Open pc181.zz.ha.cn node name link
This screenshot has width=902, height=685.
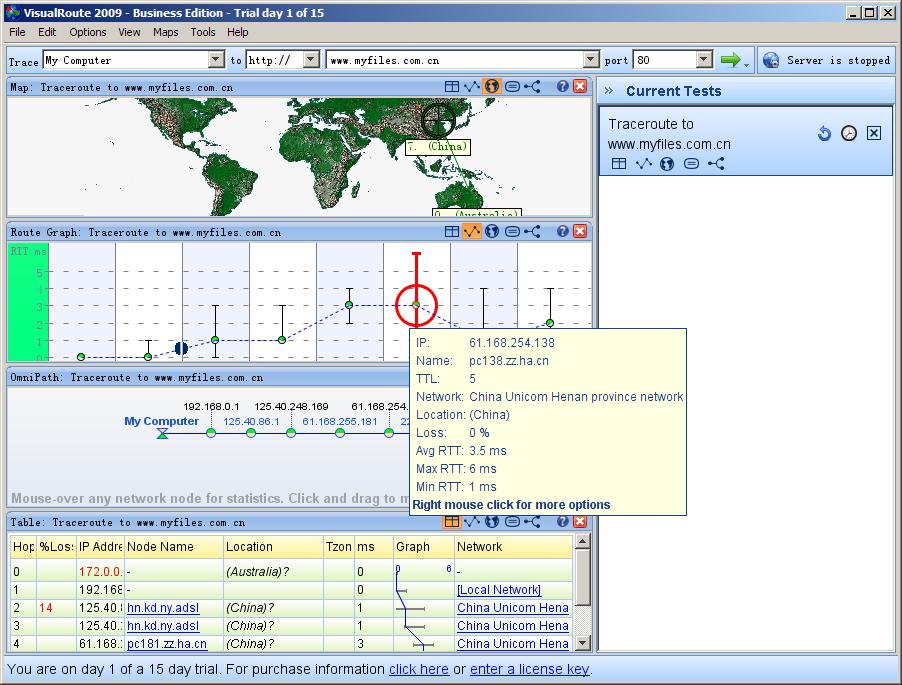(x=167, y=644)
